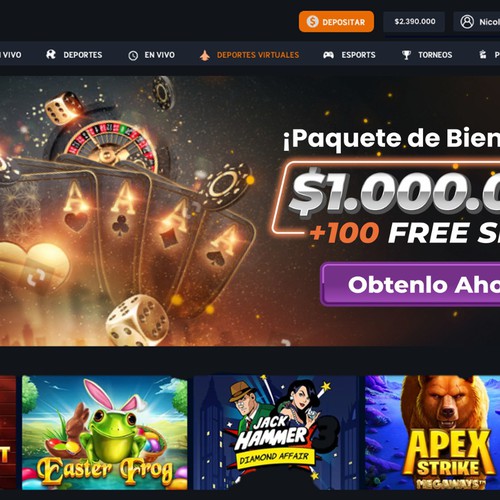The height and width of the screenshot is (500, 500).
Task: Play the Apex Strike Megaways game
Action: pyautogui.click(x=433, y=433)
